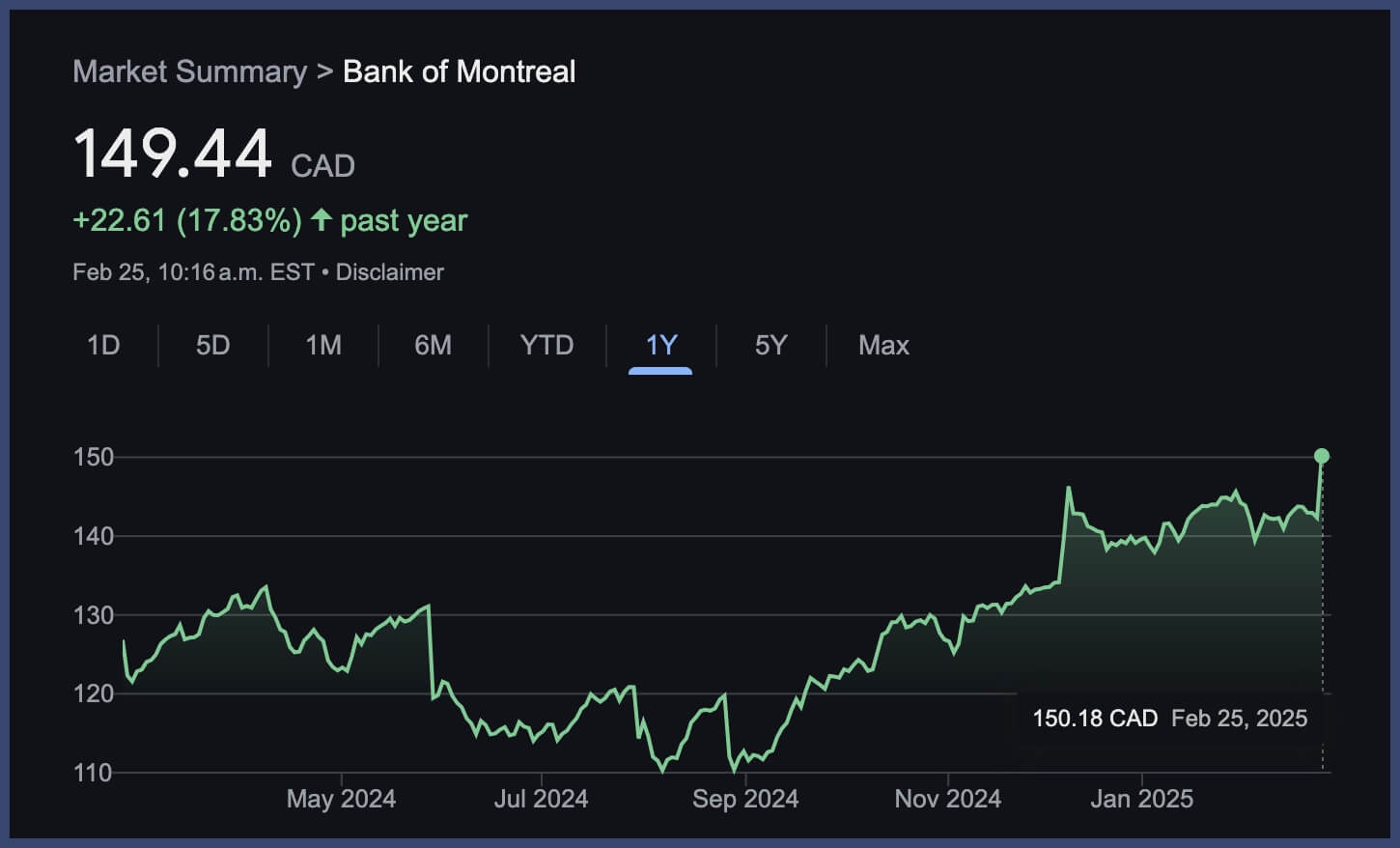Switch to the 5Y chart view
Screen dimensions: 1400x848
(x=770, y=345)
